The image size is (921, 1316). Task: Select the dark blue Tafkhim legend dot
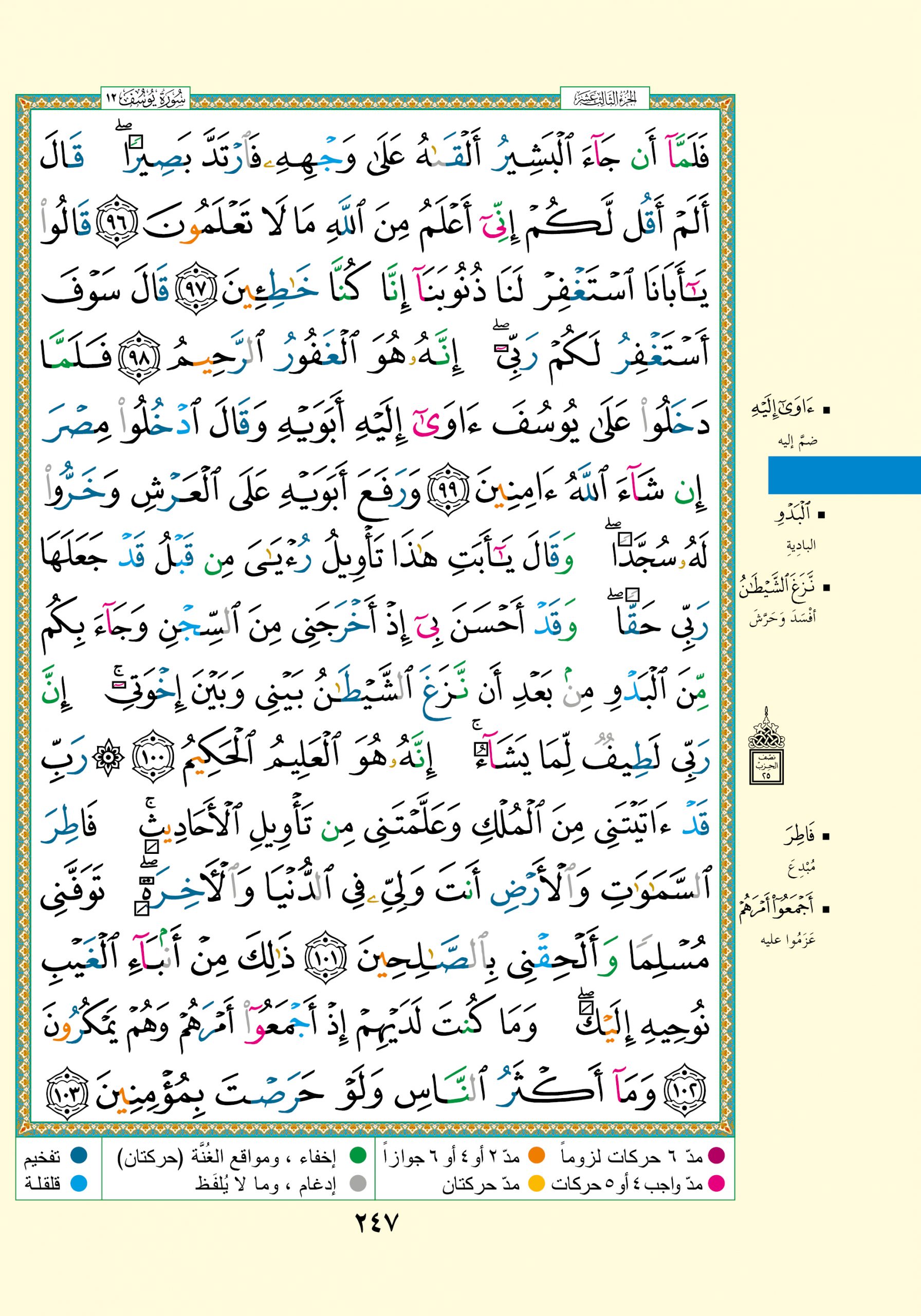point(79,1156)
